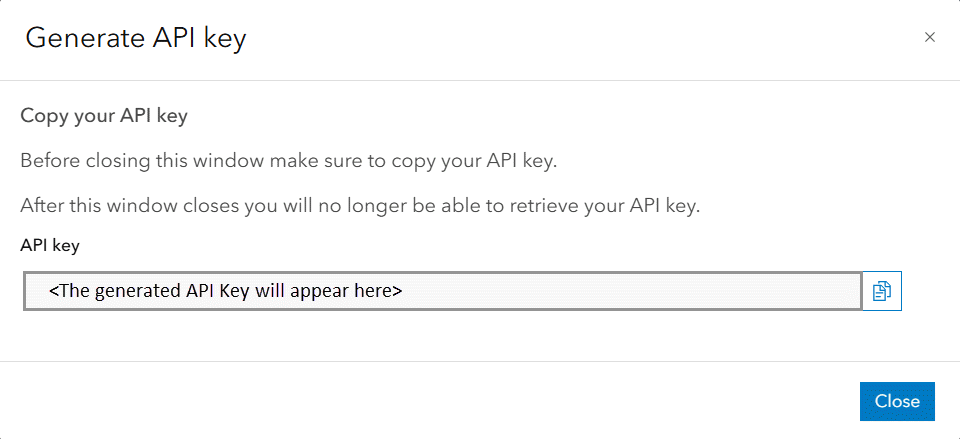This screenshot has height=439, width=960.
Task: Focus the API key text box
Action: click(442, 291)
